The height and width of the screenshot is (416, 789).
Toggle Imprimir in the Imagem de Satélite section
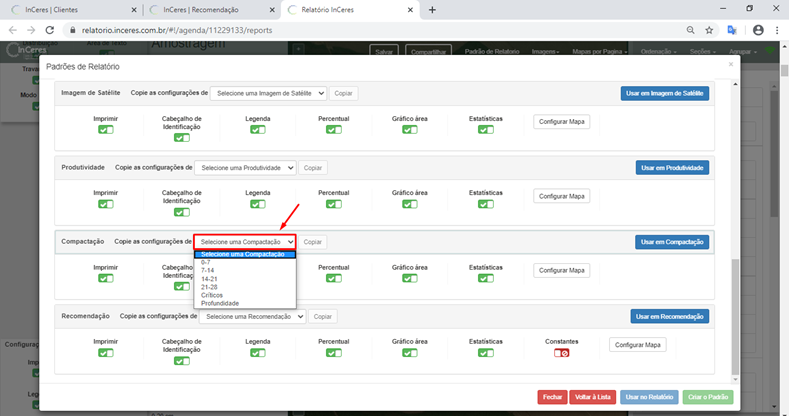tap(106, 130)
